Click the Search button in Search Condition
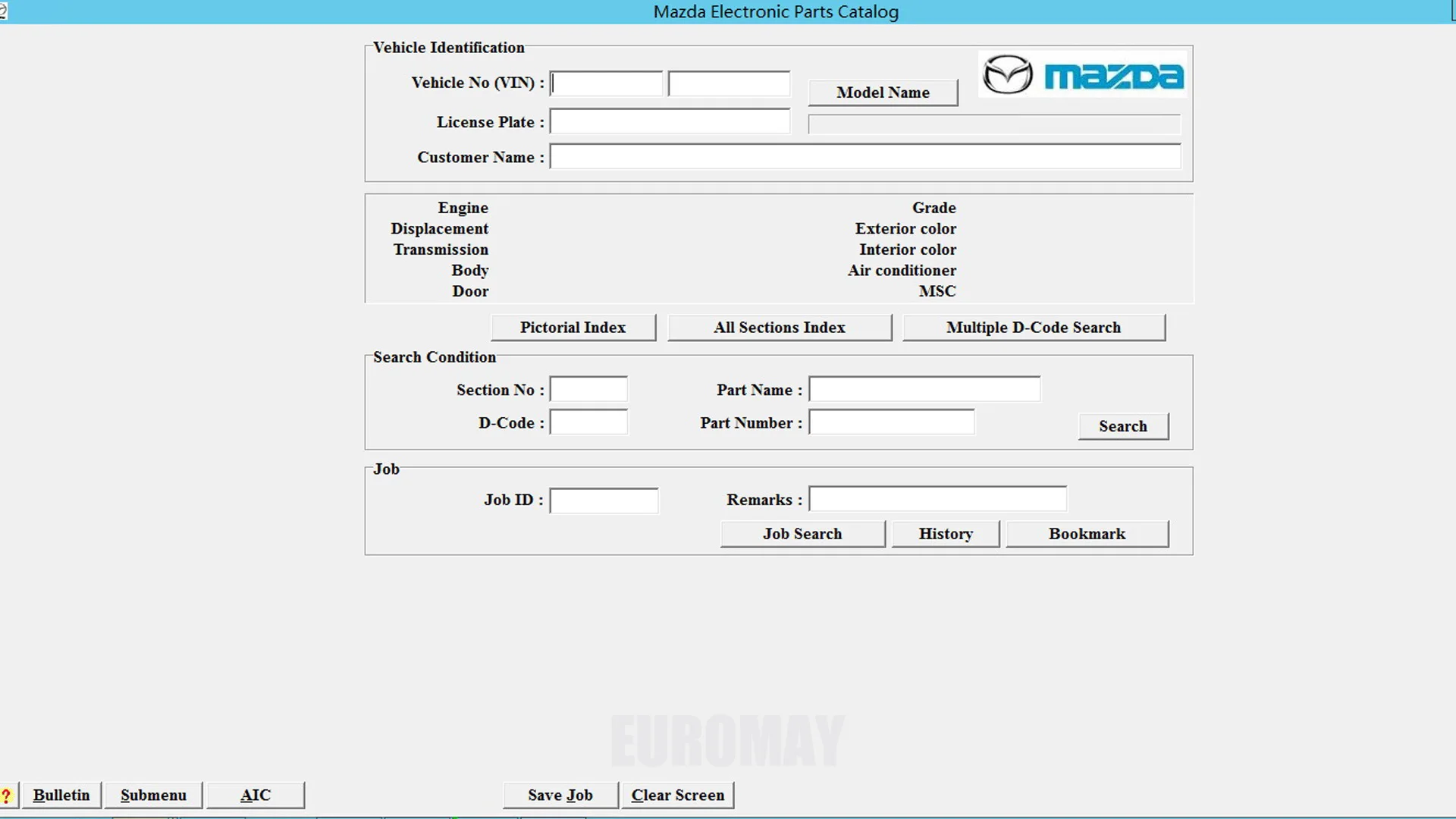1456x819 pixels. coord(1123,426)
